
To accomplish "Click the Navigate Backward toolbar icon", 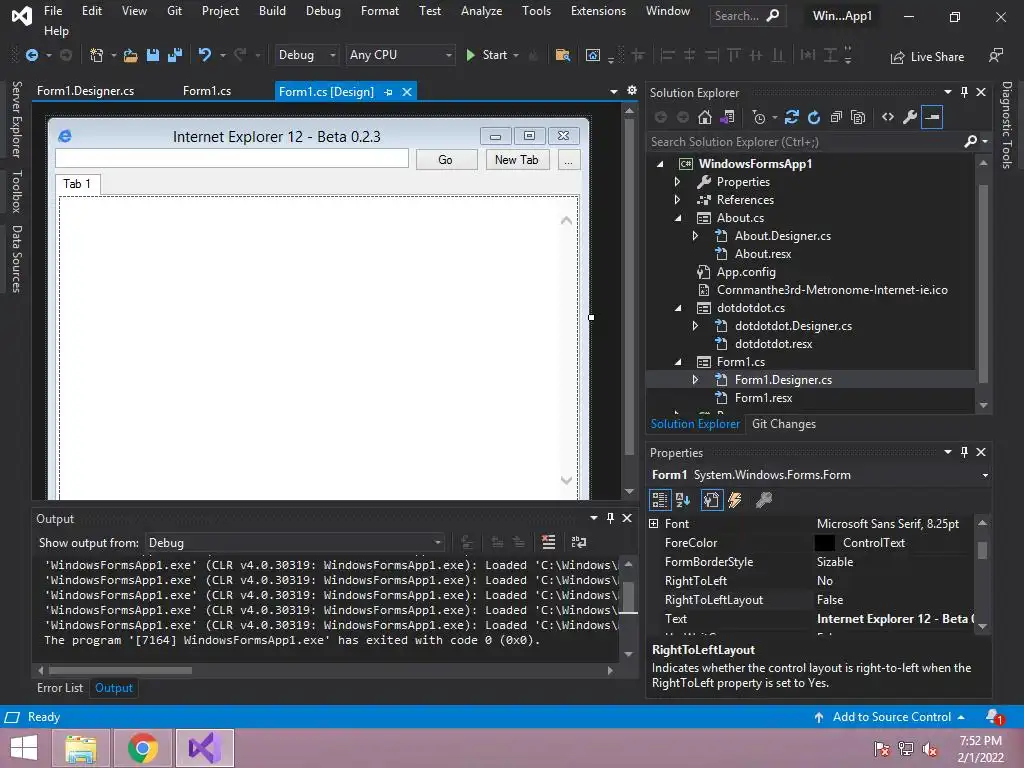I will (31, 56).
